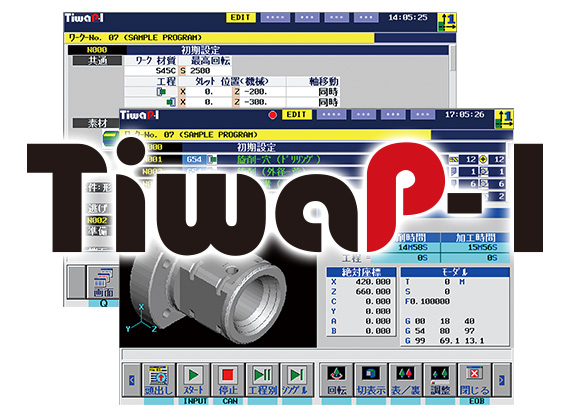Click the CAN key label under 停止
568x420 pixels.
[229, 401]
